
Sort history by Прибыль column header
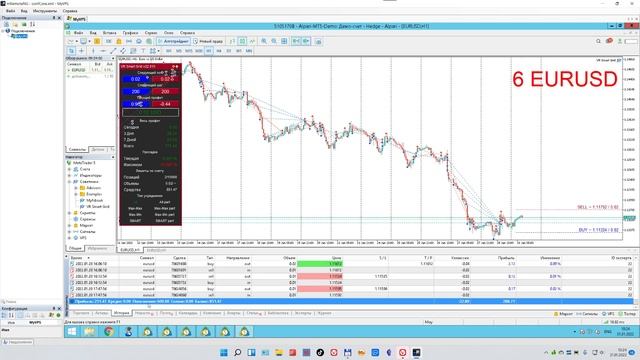(506, 258)
